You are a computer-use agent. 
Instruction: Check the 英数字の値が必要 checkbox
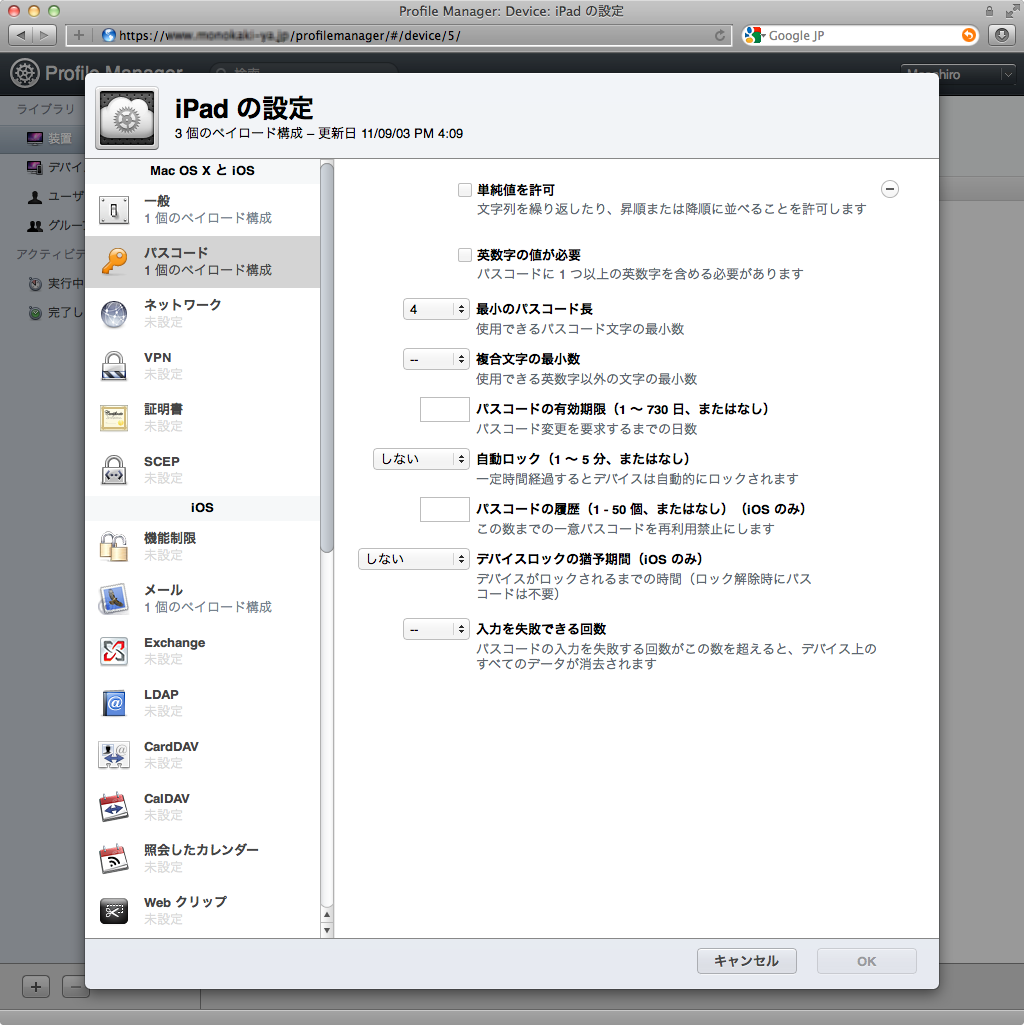465,255
